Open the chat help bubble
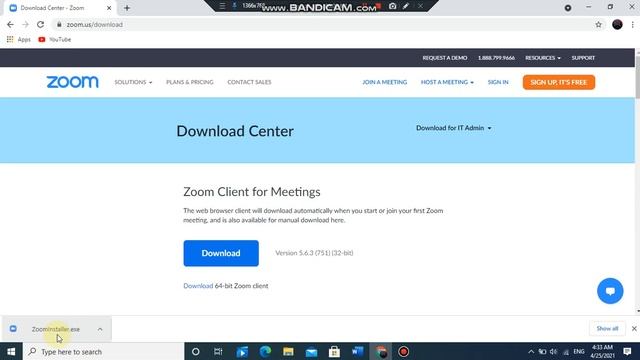 [x=610, y=291]
